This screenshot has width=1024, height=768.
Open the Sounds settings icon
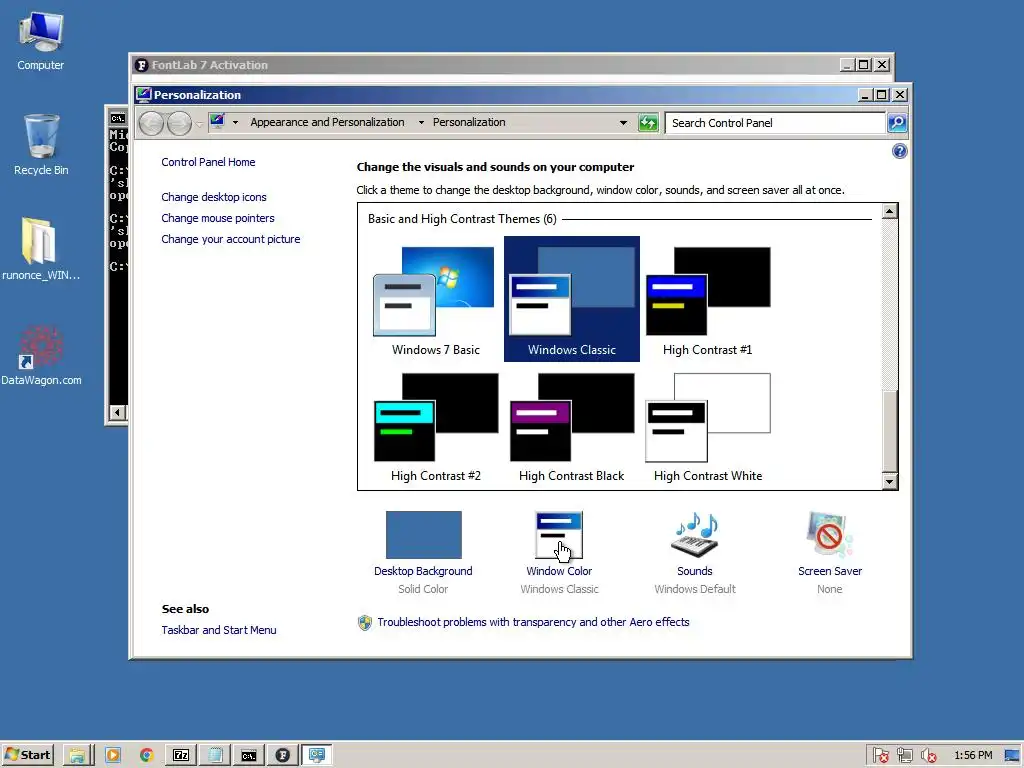(695, 552)
